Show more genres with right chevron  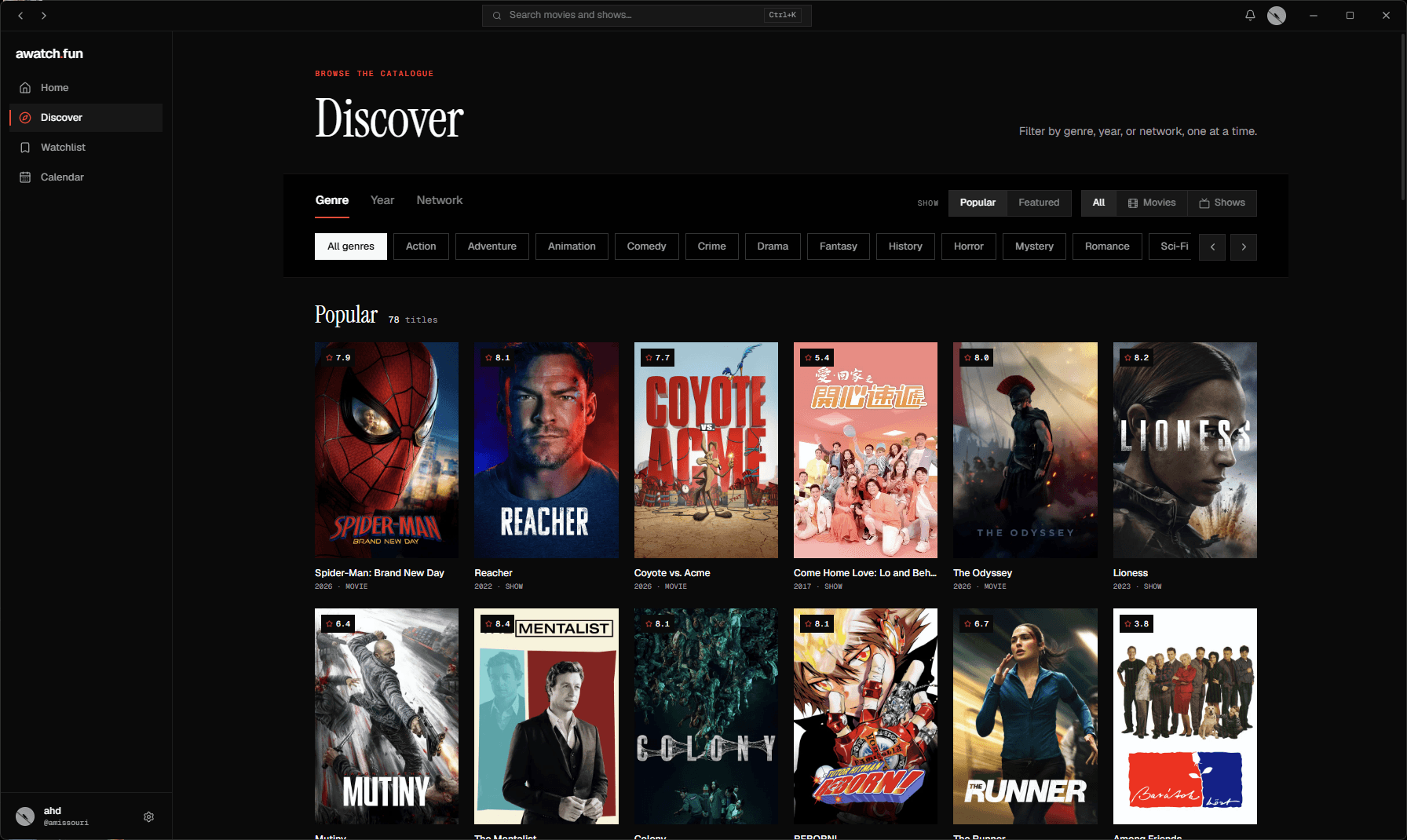click(1244, 247)
